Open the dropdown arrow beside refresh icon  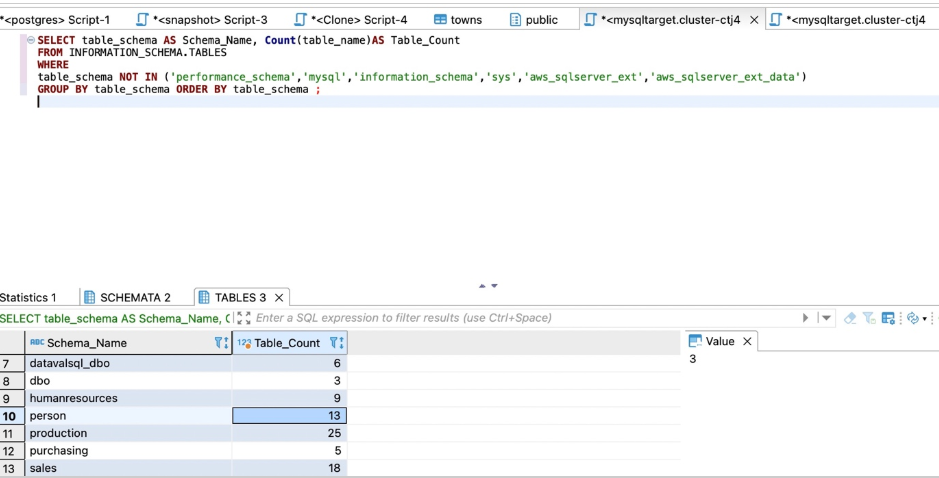(x=925, y=319)
